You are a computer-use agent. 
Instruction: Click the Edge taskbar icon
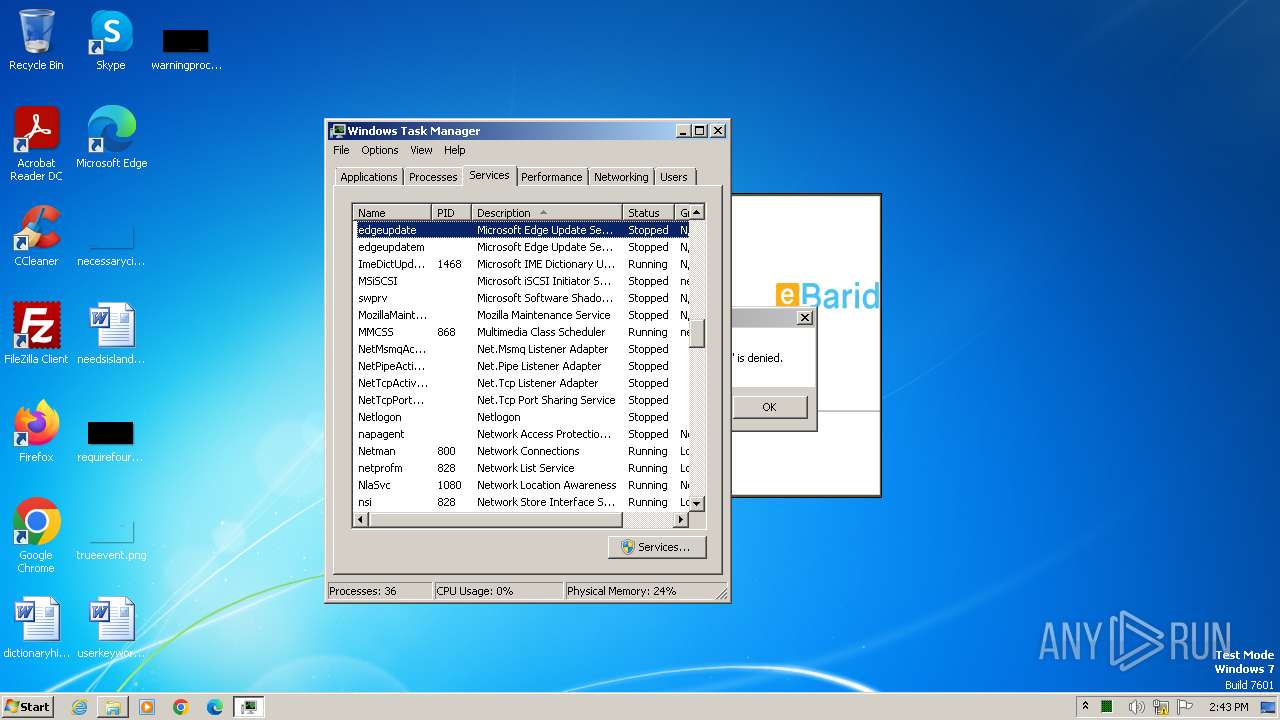click(215, 707)
